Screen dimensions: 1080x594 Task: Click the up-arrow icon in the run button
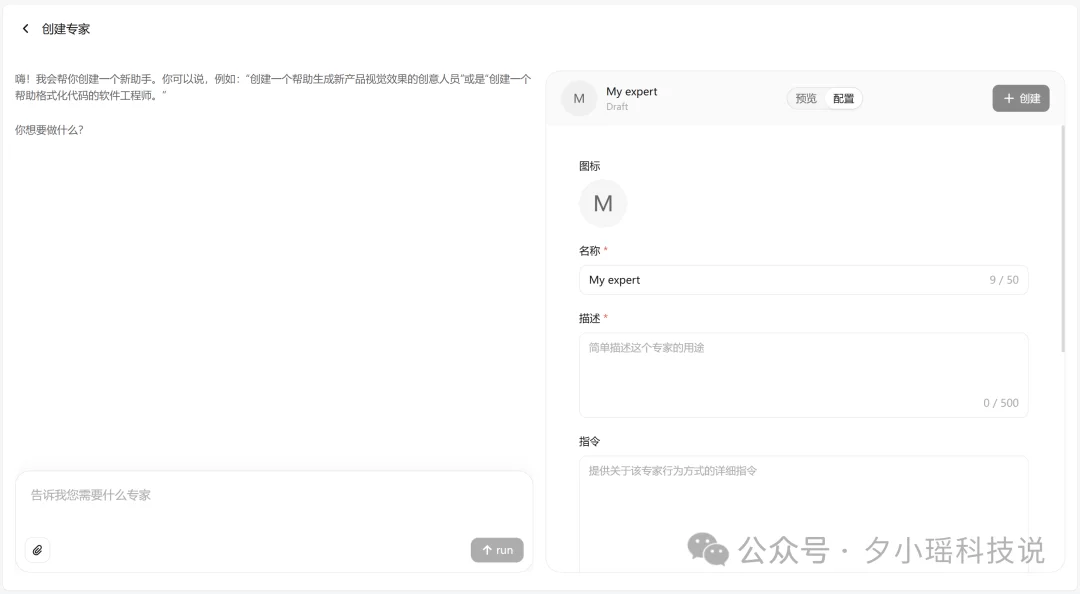point(485,549)
